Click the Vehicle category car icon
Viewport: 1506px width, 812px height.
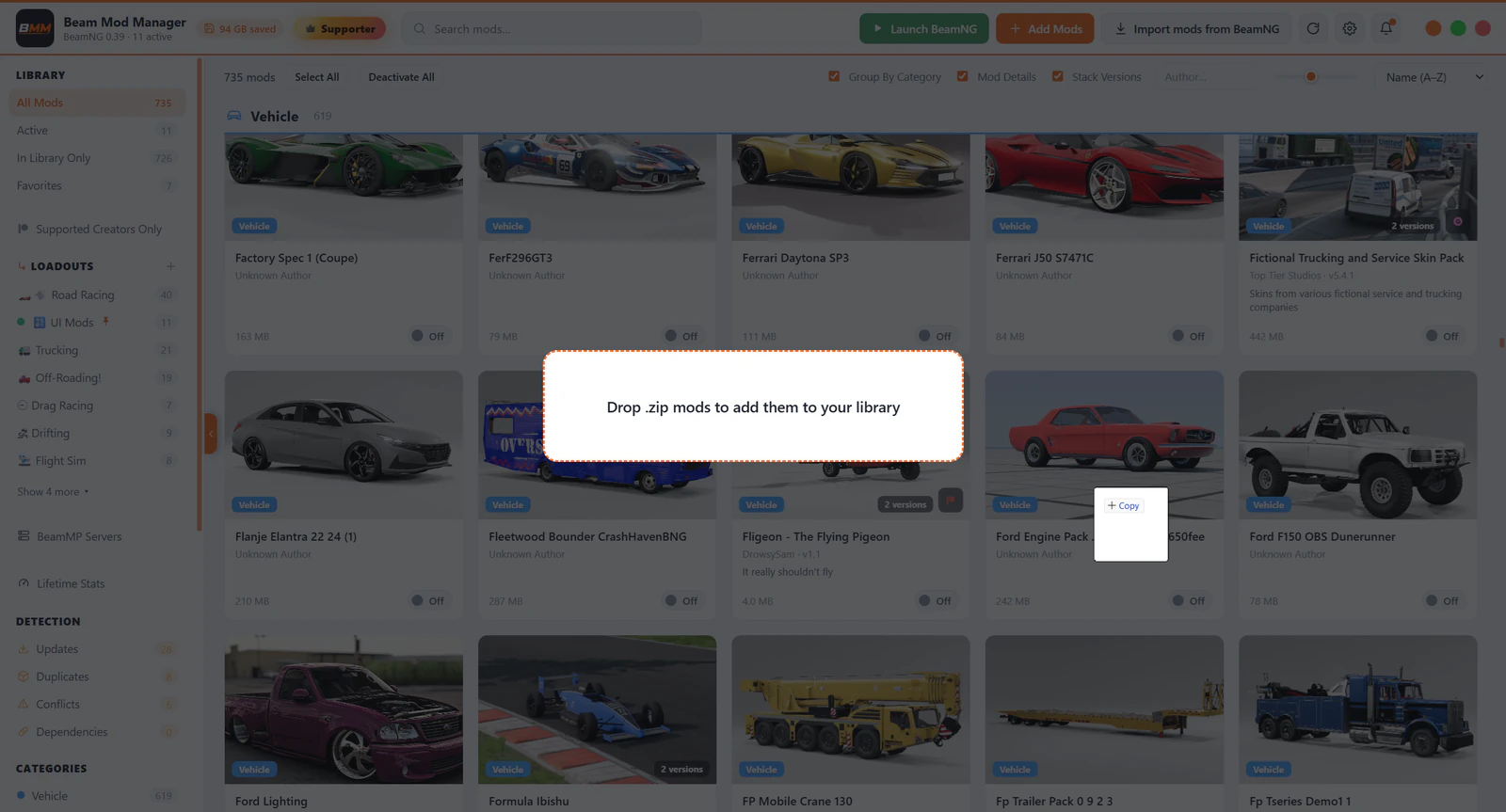click(234, 116)
